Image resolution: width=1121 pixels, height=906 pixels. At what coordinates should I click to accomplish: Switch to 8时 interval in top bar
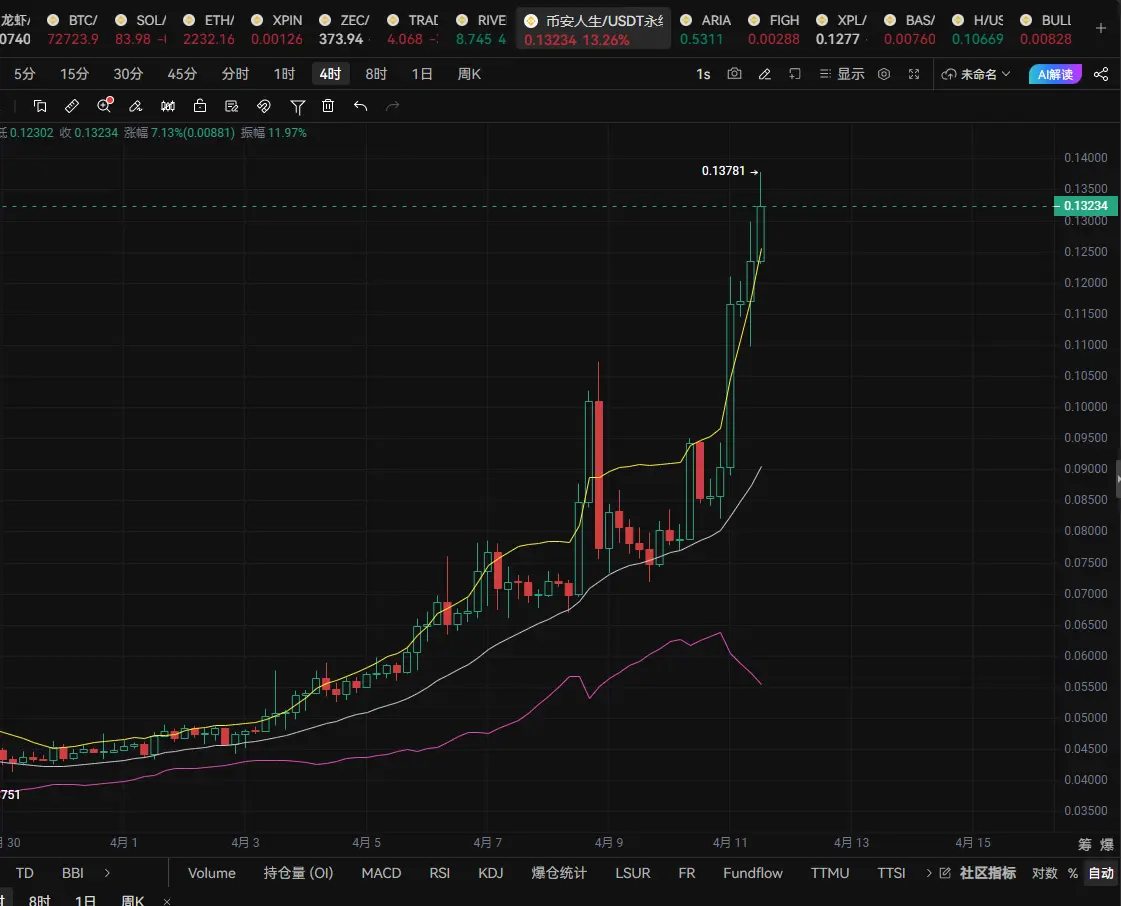pos(376,74)
